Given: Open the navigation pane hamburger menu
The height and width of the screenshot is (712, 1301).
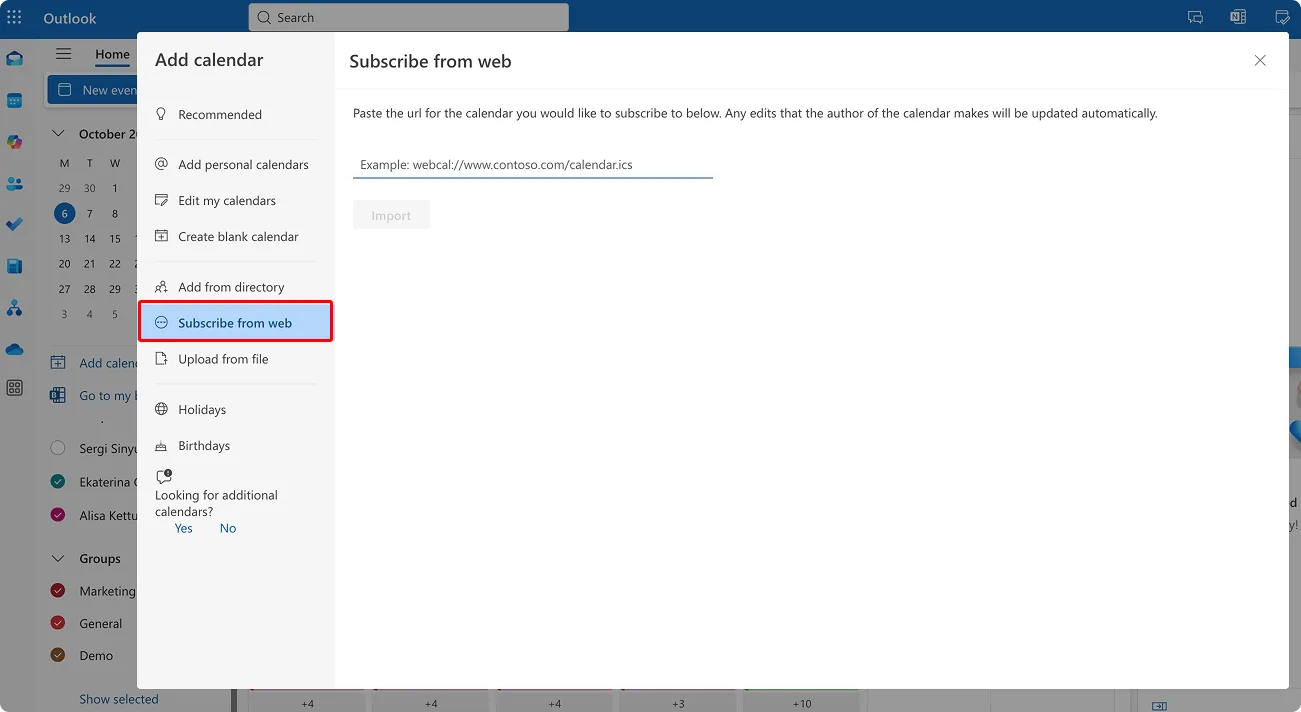Looking at the screenshot, I should [63, 54].
